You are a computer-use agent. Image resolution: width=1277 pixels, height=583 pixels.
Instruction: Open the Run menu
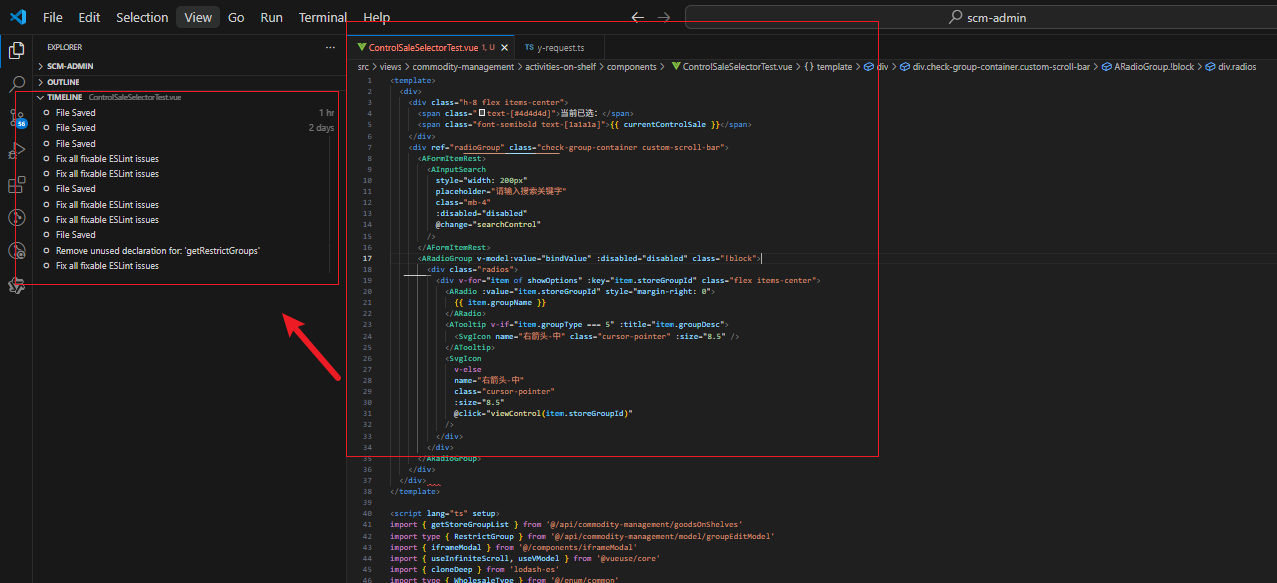(271, 17)
